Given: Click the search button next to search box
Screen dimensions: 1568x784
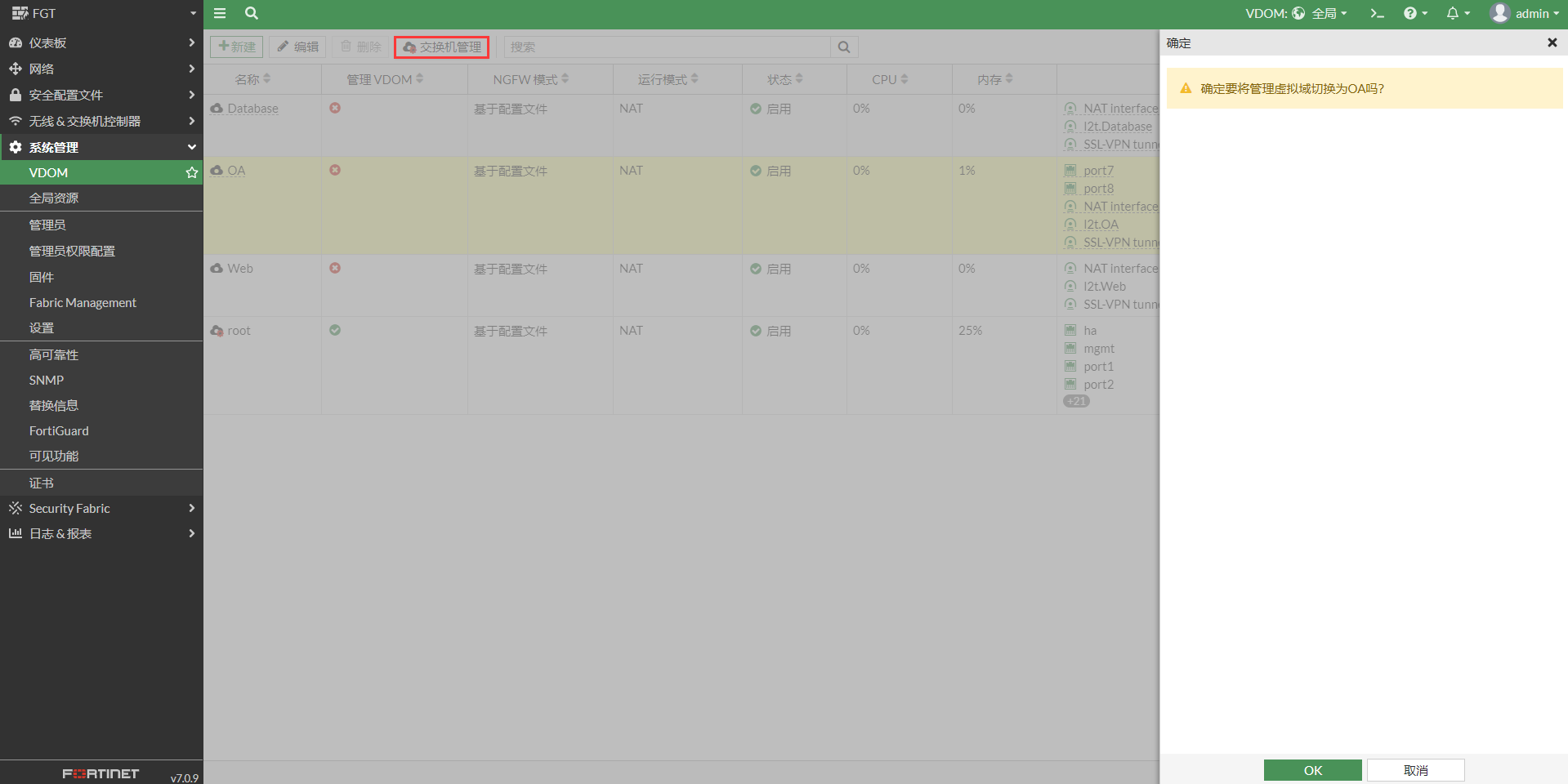Looking at the screenshot, I should coord(844,47).
